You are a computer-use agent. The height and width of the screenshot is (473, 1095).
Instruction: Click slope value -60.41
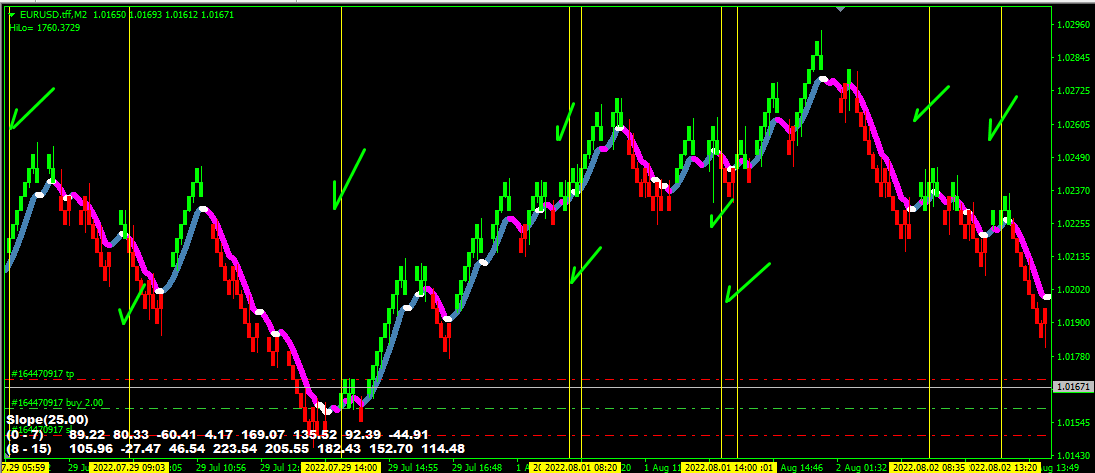click(177, 435)
